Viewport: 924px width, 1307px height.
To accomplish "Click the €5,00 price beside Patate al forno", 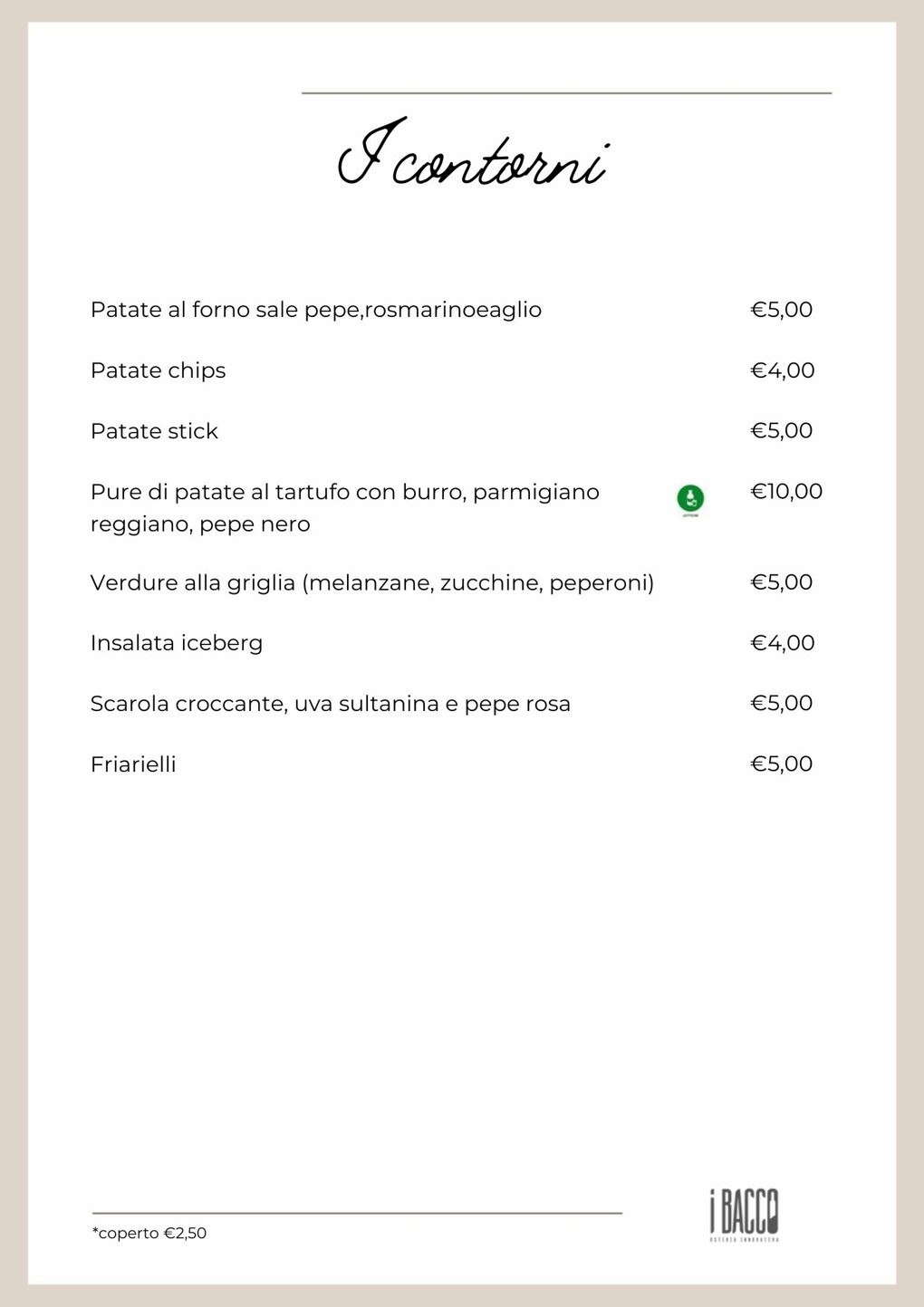I will (x=782, y=310).
